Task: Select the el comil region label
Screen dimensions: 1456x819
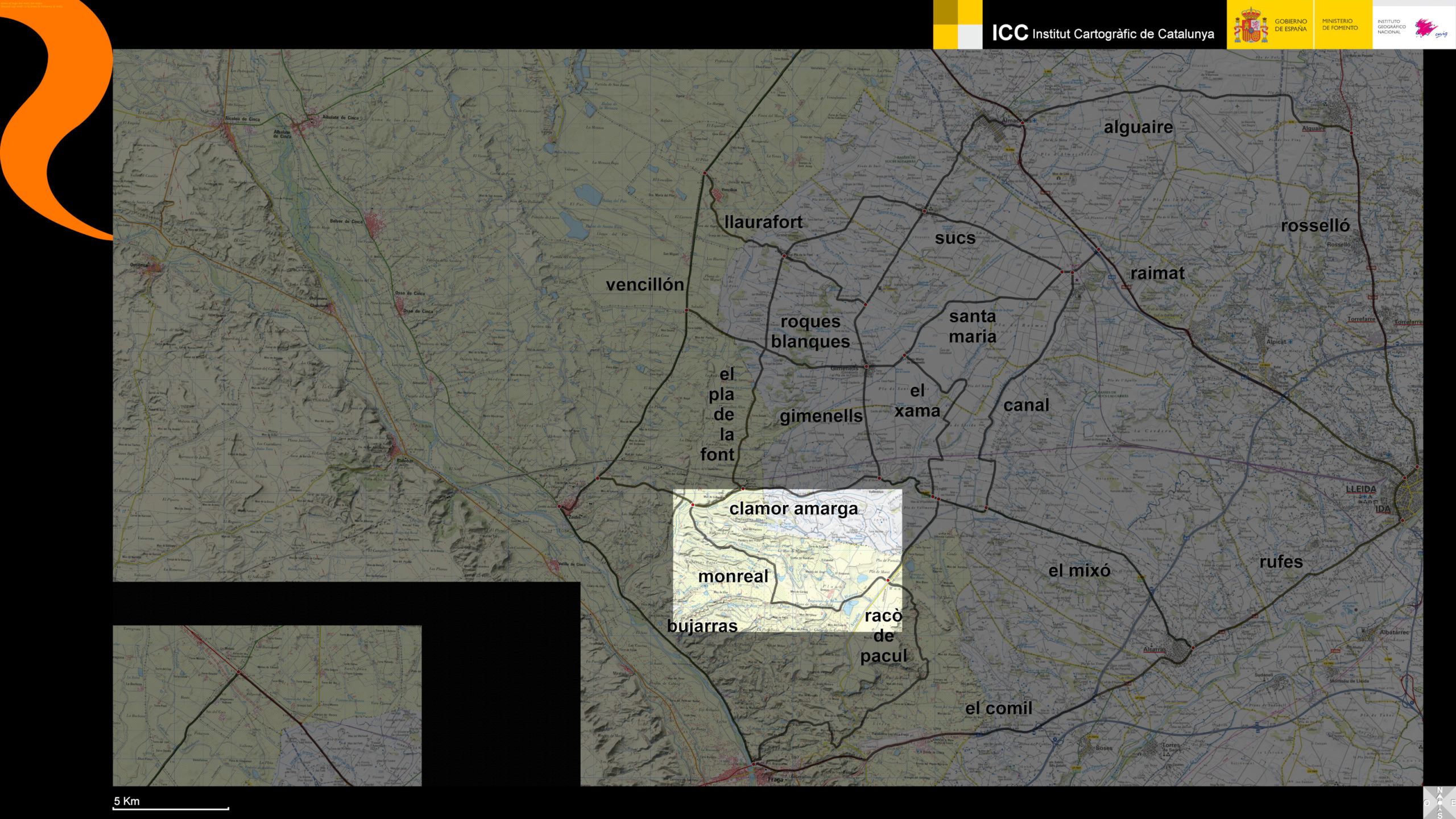Action: click(998, 708)
